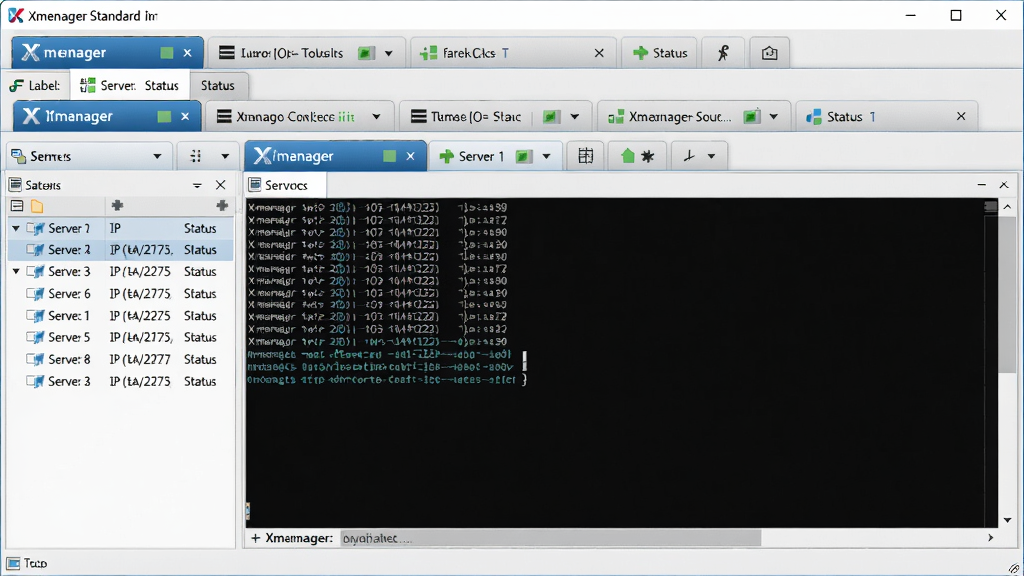The image size is (1024, 576).
Task: Toggle green indicator on 'Xmamager Souc...' tab
Action: (751, 116)
